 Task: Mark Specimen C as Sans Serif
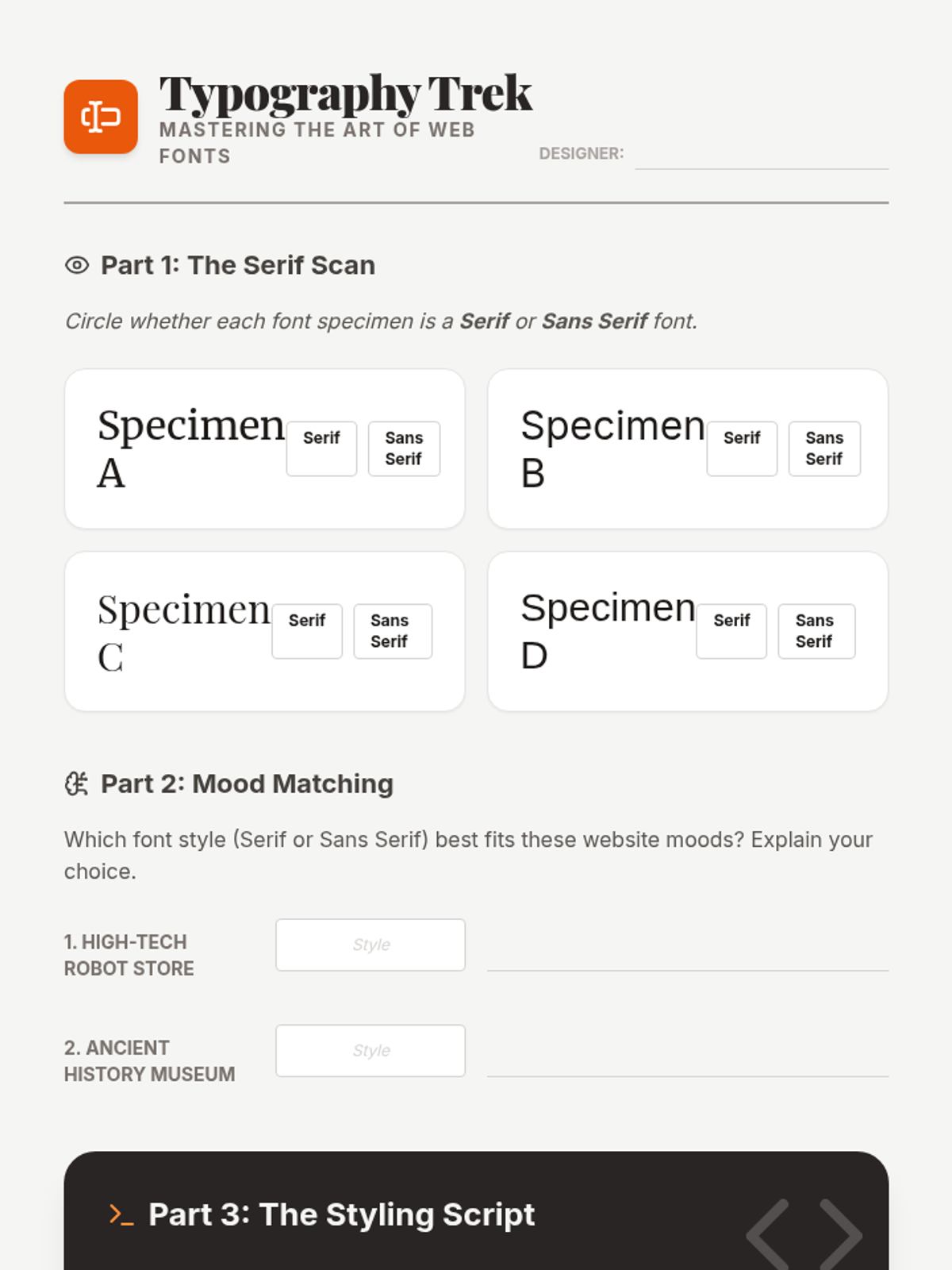(x=390, y=631)
